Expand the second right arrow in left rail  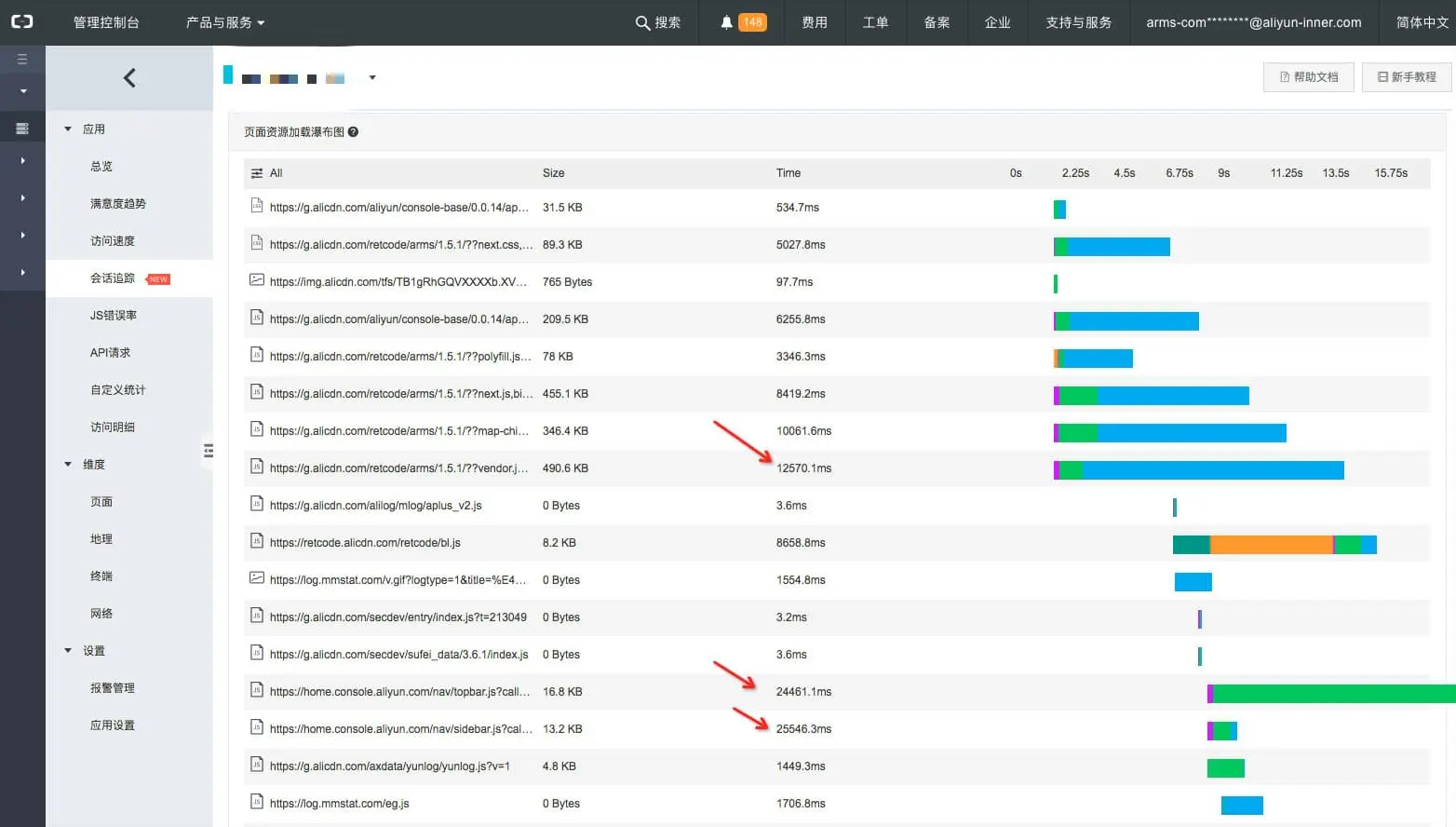point(23,198)
